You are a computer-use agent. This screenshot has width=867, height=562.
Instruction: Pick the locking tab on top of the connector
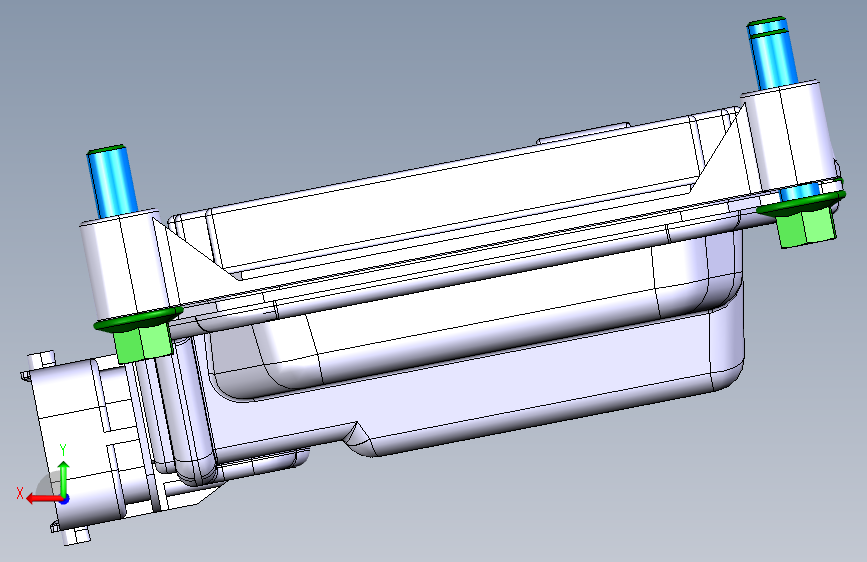click(41, 360)
